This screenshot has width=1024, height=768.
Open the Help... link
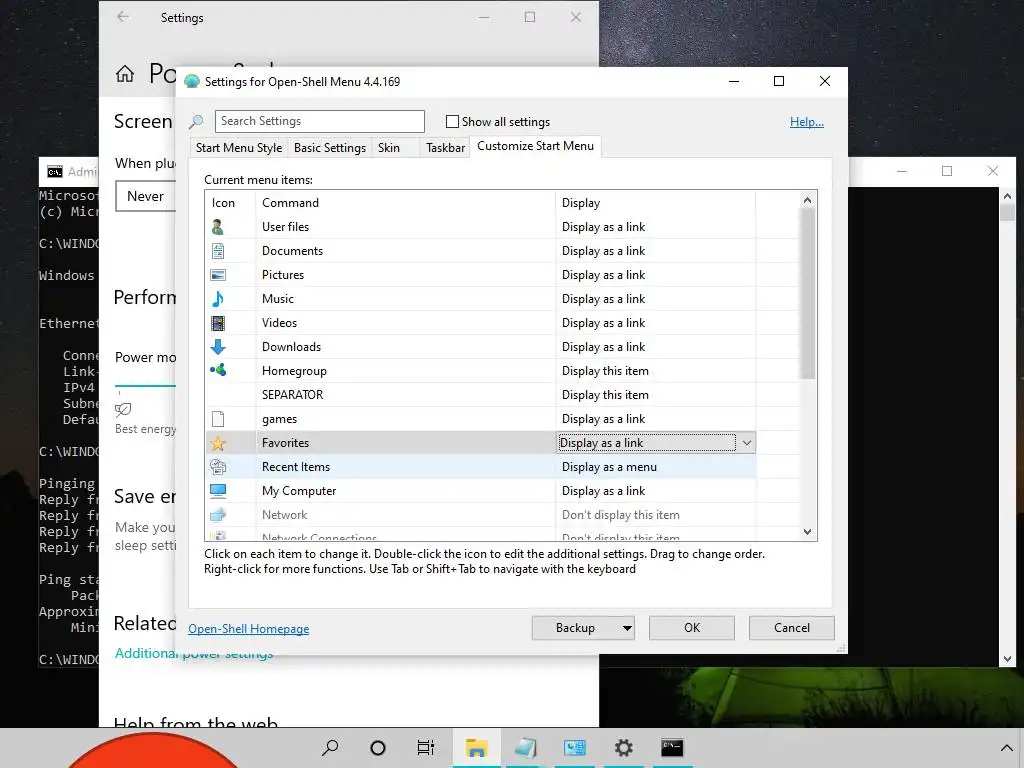click(807, 122)
